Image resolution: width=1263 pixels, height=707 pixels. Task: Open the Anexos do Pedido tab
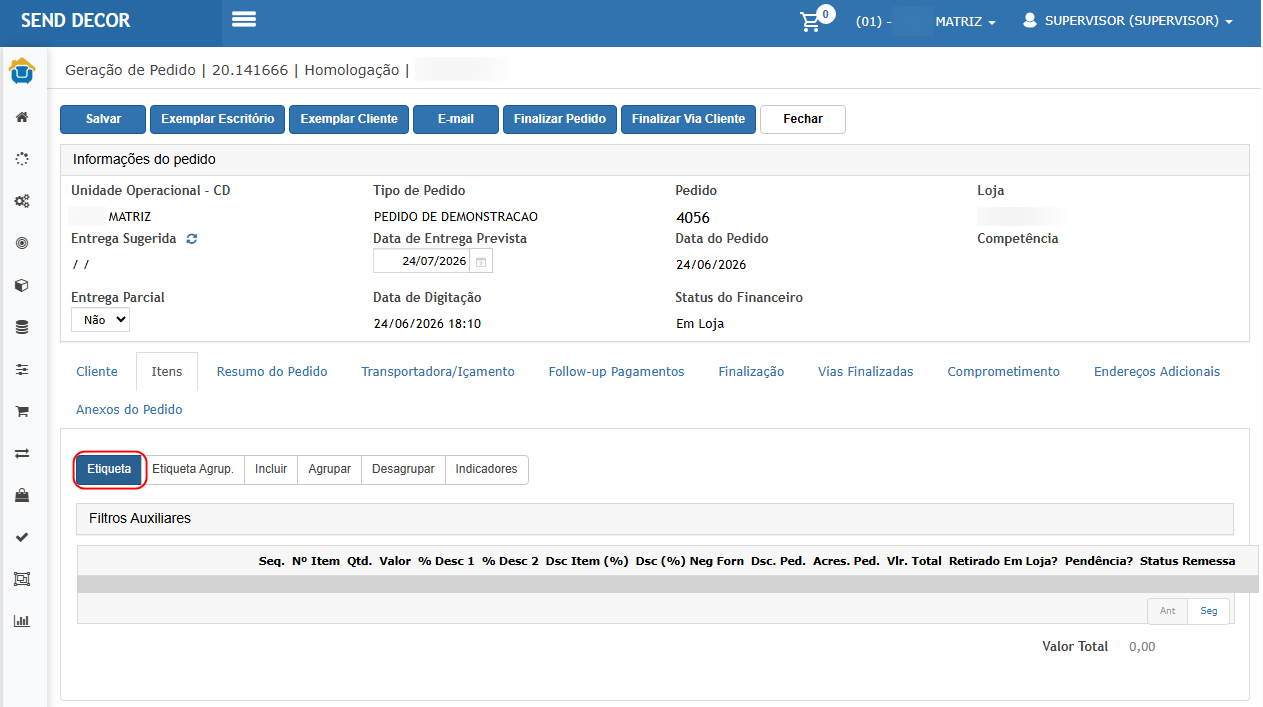(129, 410)
